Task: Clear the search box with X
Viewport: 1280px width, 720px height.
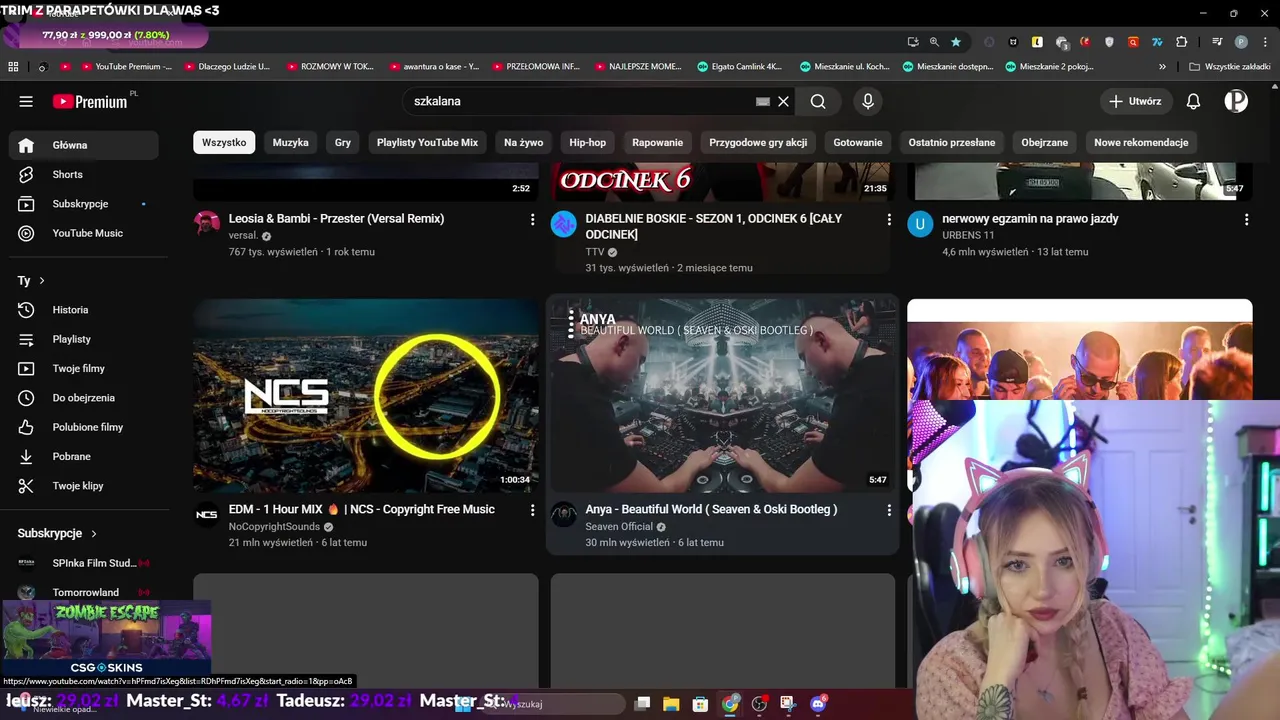Action: [784, 101]
